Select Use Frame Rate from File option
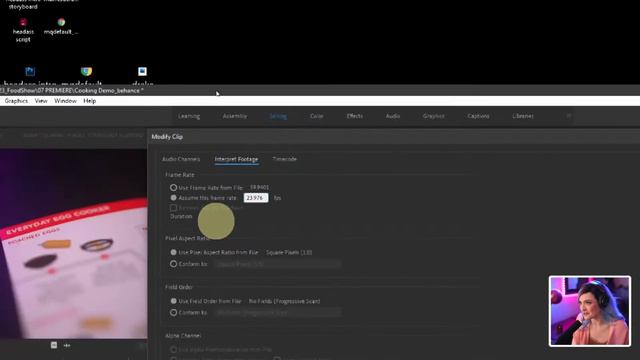This screenshot has width=640, height=360. point(173,188)
